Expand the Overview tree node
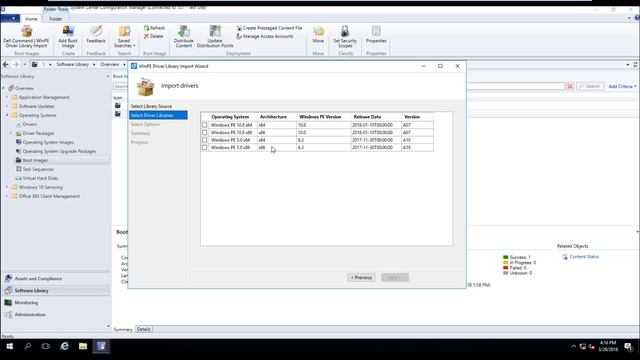Screen dimensions: 640x360 tap(4, 88)
